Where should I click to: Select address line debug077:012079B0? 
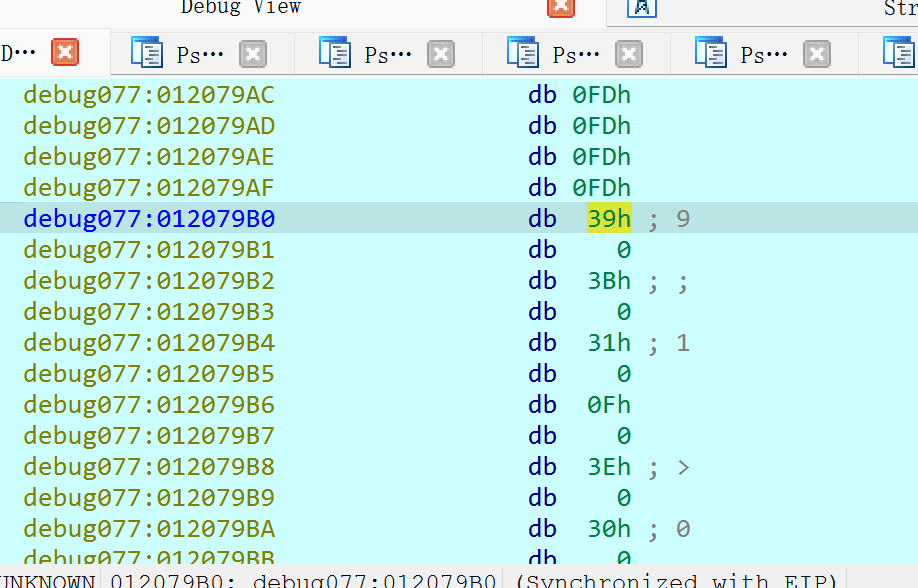(149, 219)
